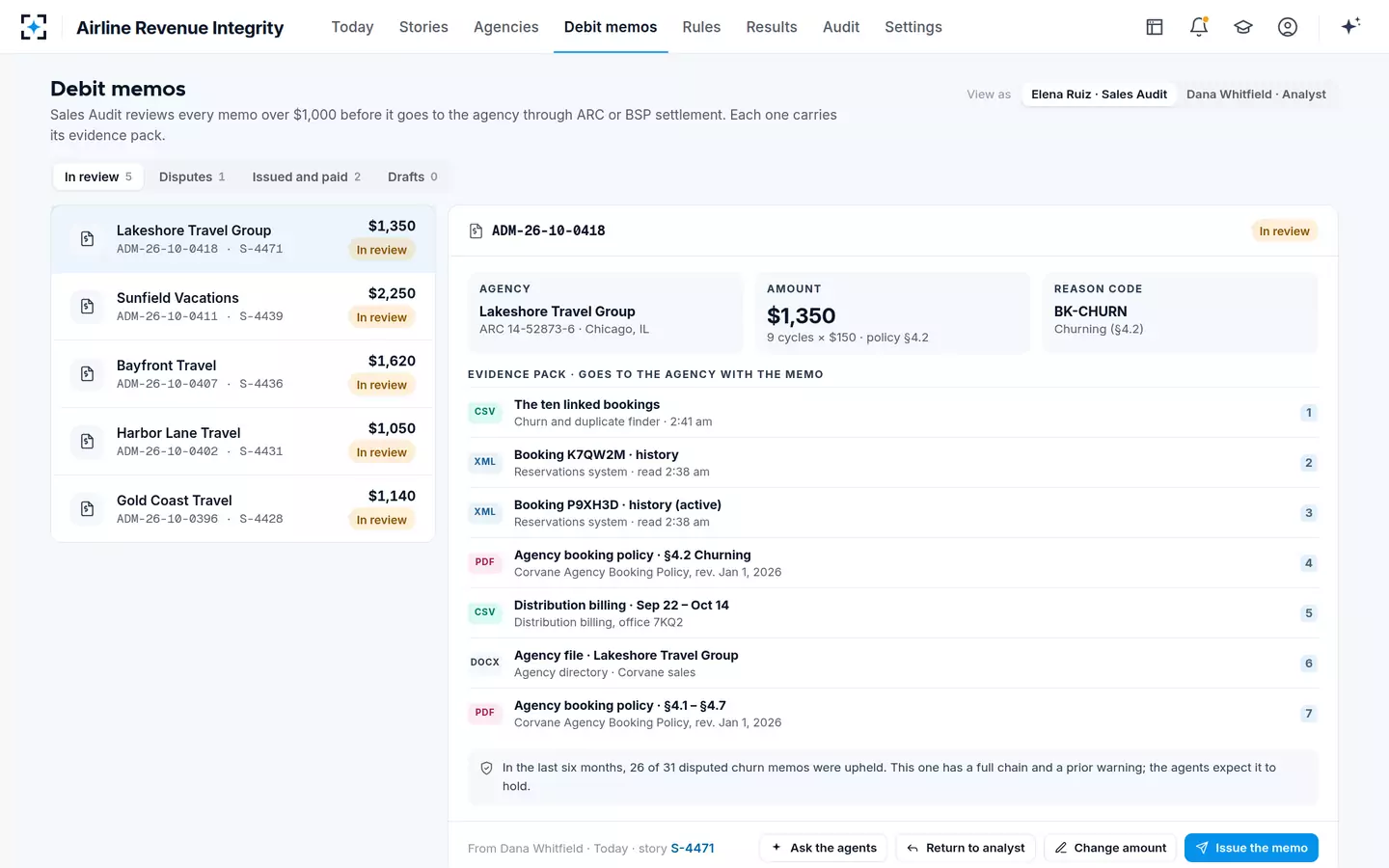Open the sparkle AI assistant icon

coord(1350,26)
